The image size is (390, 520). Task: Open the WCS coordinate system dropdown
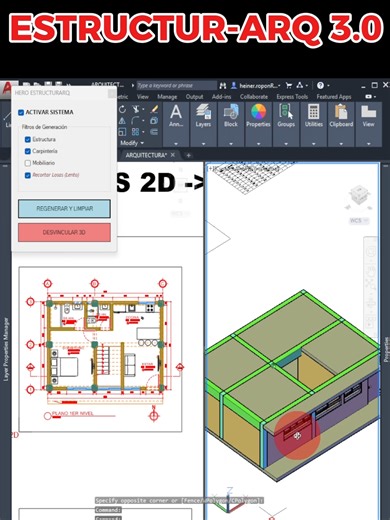pos(359,220)
